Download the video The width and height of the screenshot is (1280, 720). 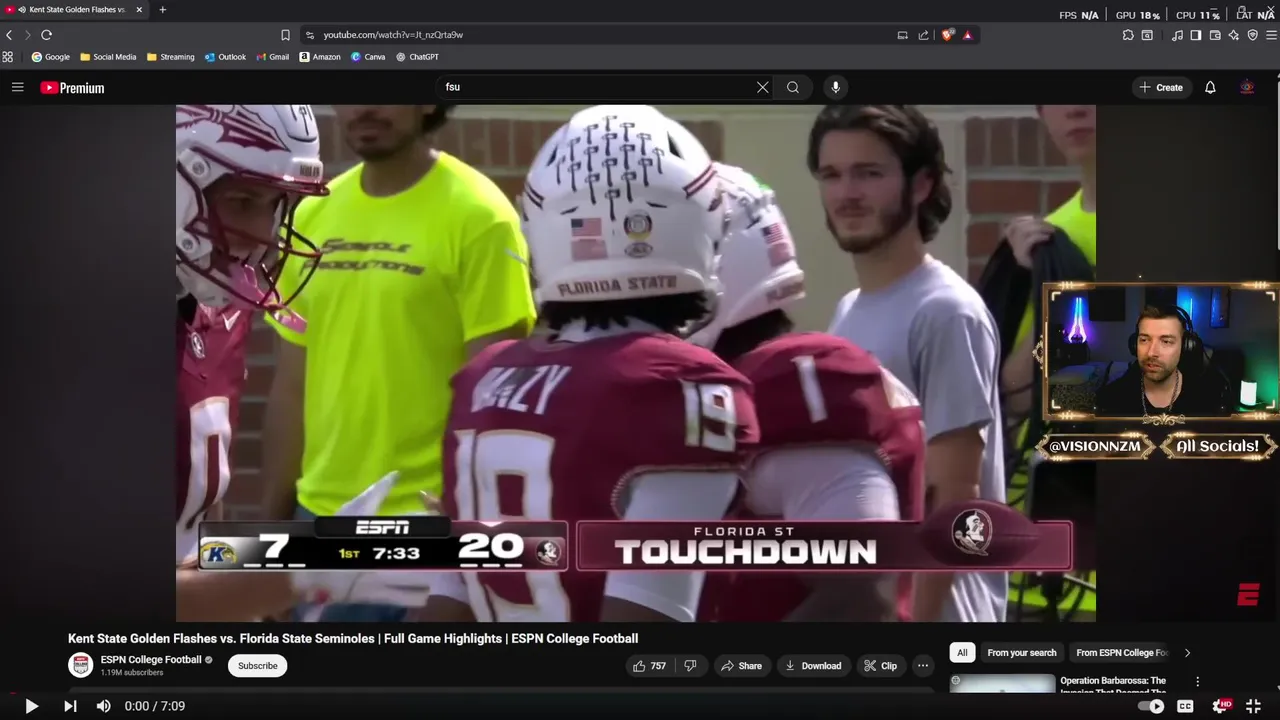click(812, 666)
